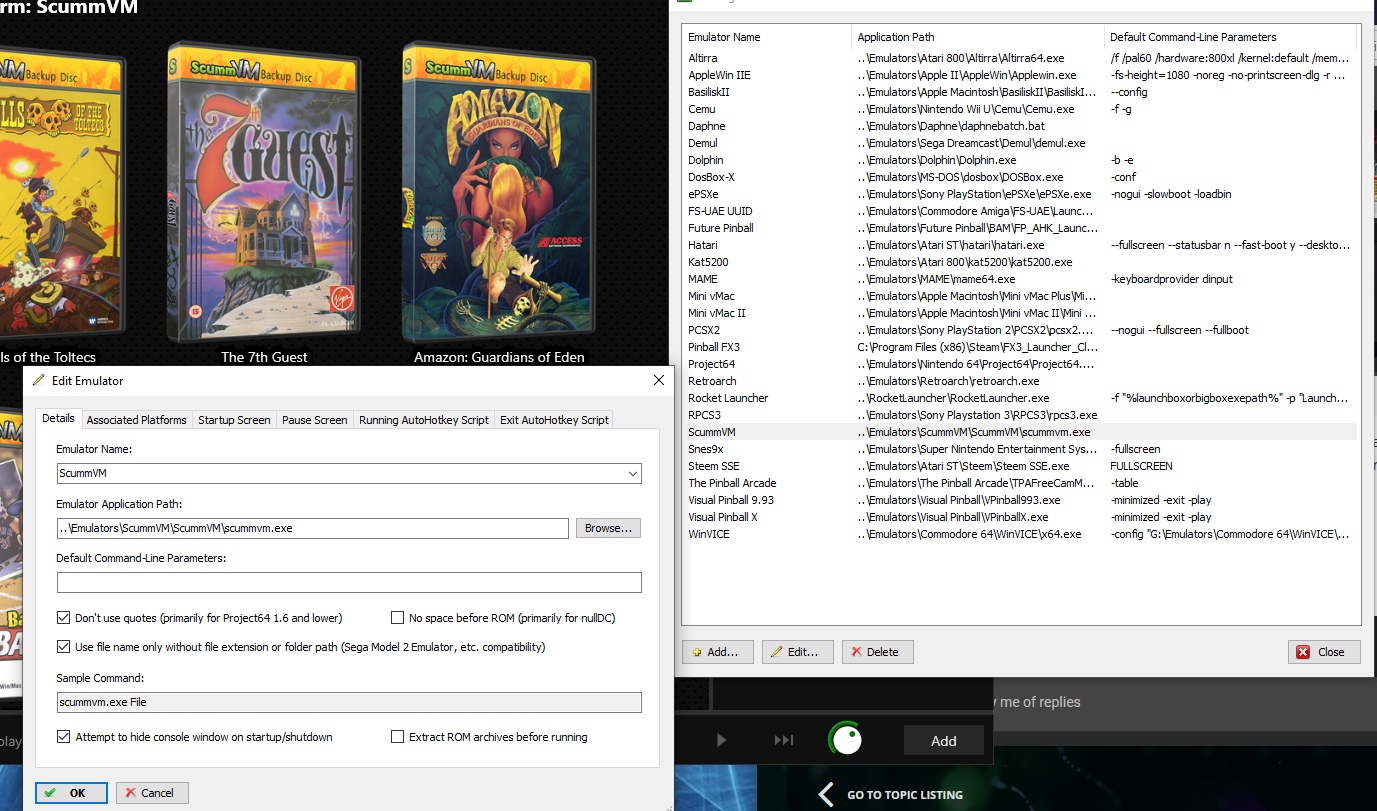Select The 7th Guest box art
Image resolution: width=1377 pixels, height=811 pixels.
pyautogui.click(x=264, y=190)
